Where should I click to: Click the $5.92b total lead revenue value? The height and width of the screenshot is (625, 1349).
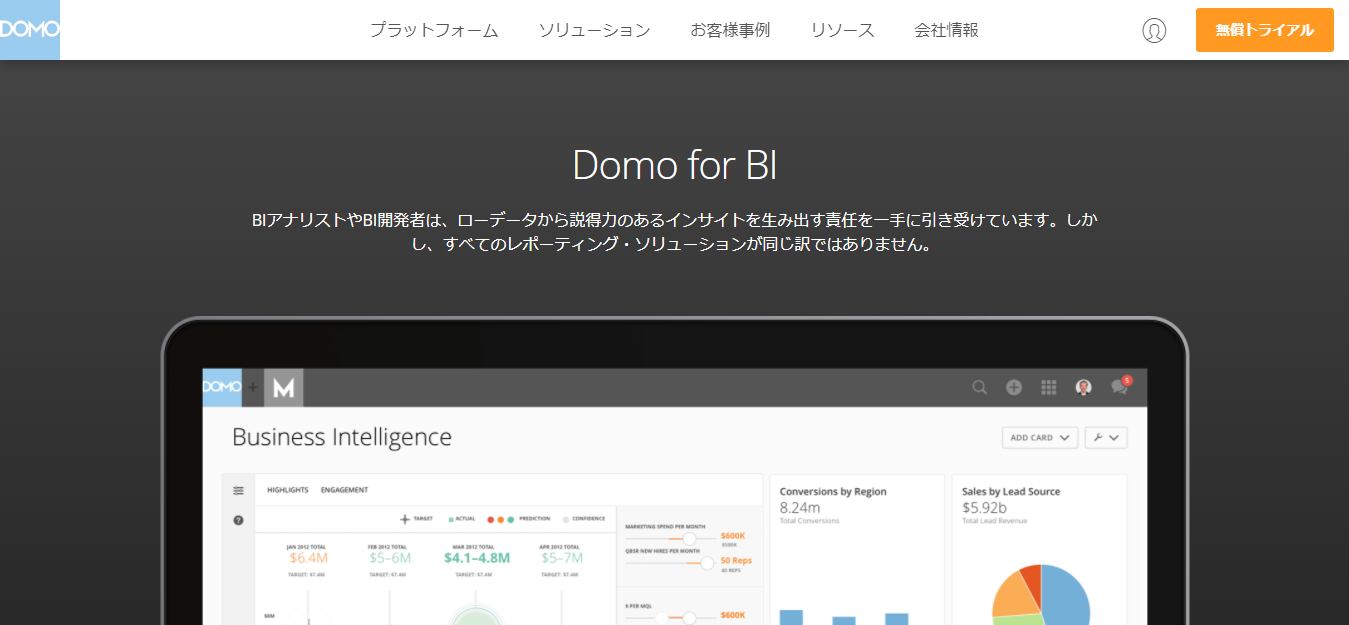pyautogui.click(x=984, y=508)
